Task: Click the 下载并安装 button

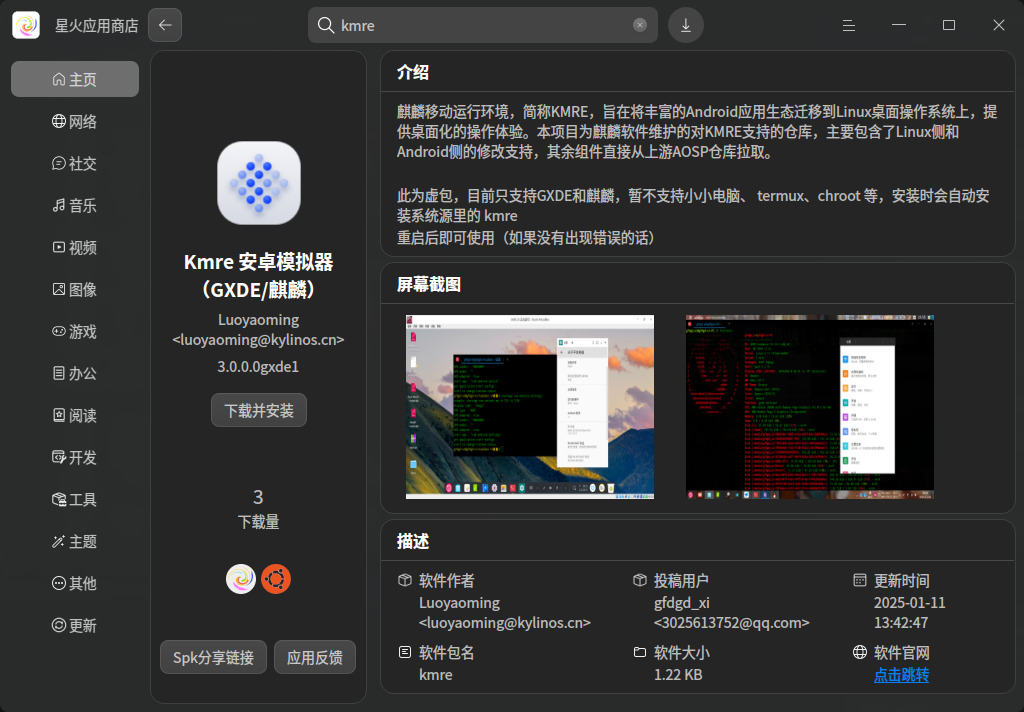Action: [x=258, y=410]
